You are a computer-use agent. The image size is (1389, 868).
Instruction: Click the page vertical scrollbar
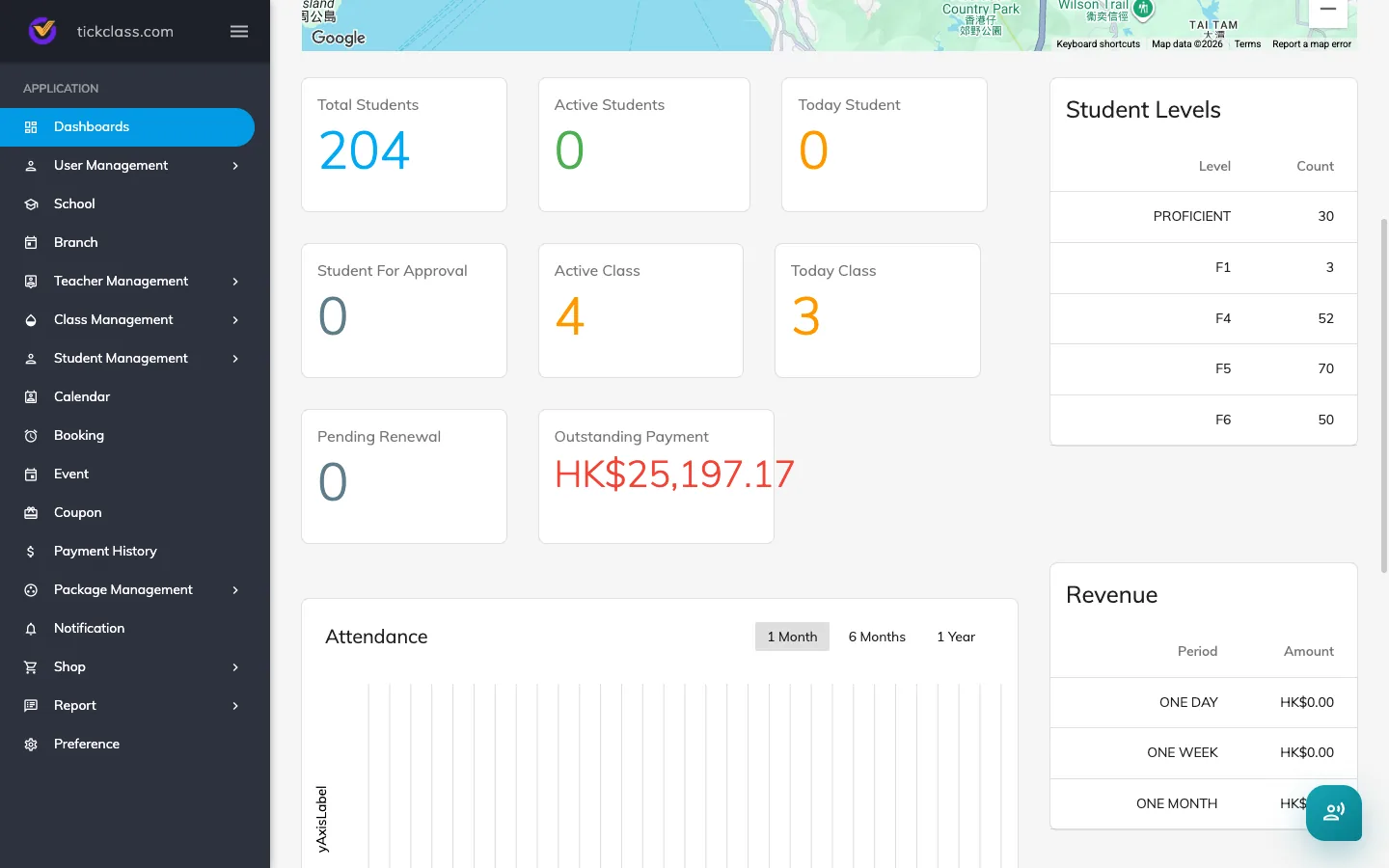1384,395
